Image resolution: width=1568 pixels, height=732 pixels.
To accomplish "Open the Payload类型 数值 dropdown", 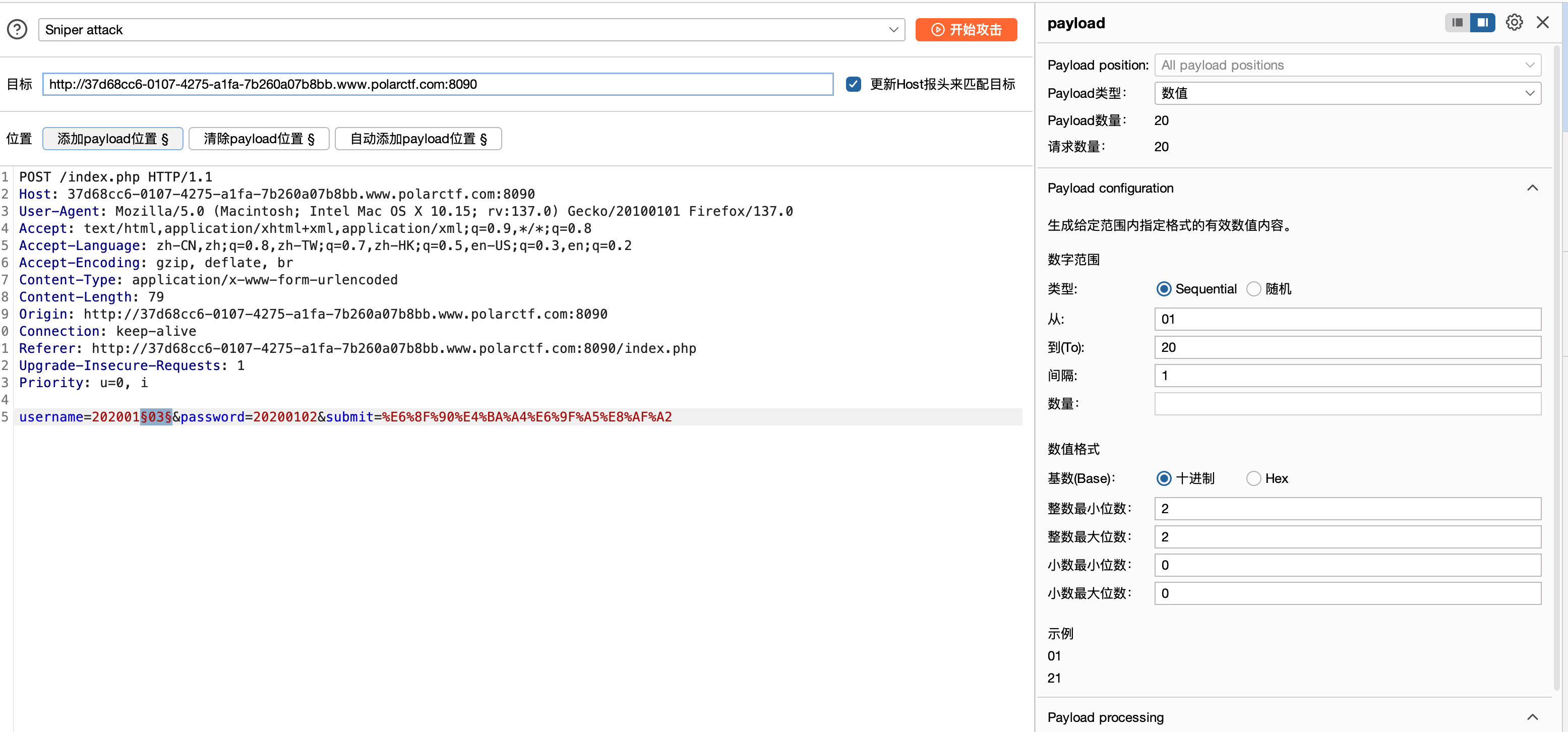I will tap(1347, 93).
